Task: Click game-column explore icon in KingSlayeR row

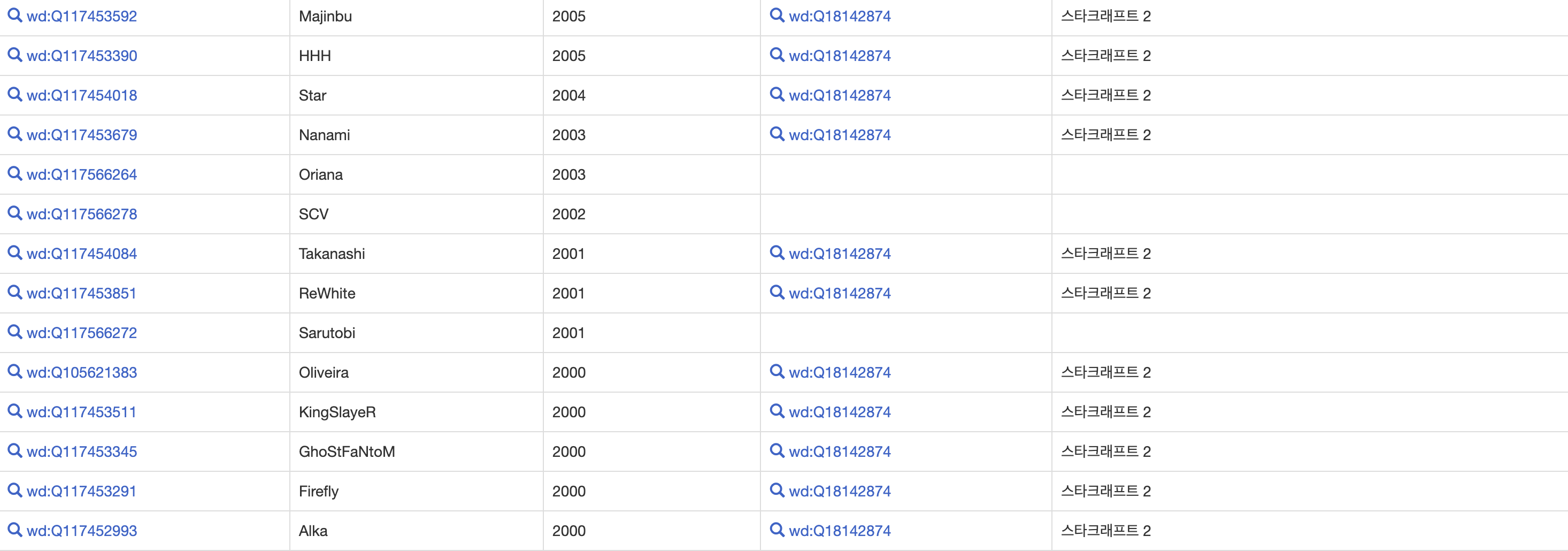Action: (777, 411)
